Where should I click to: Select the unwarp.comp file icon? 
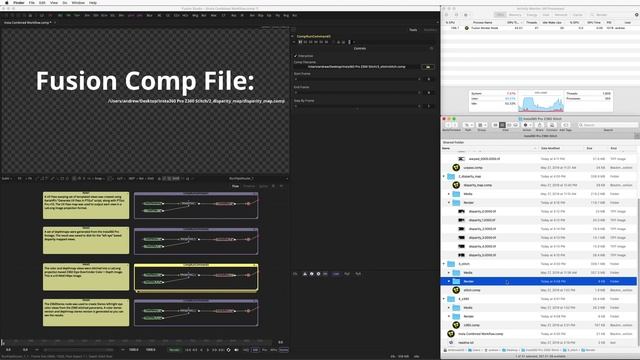click(x=456, y=167)
